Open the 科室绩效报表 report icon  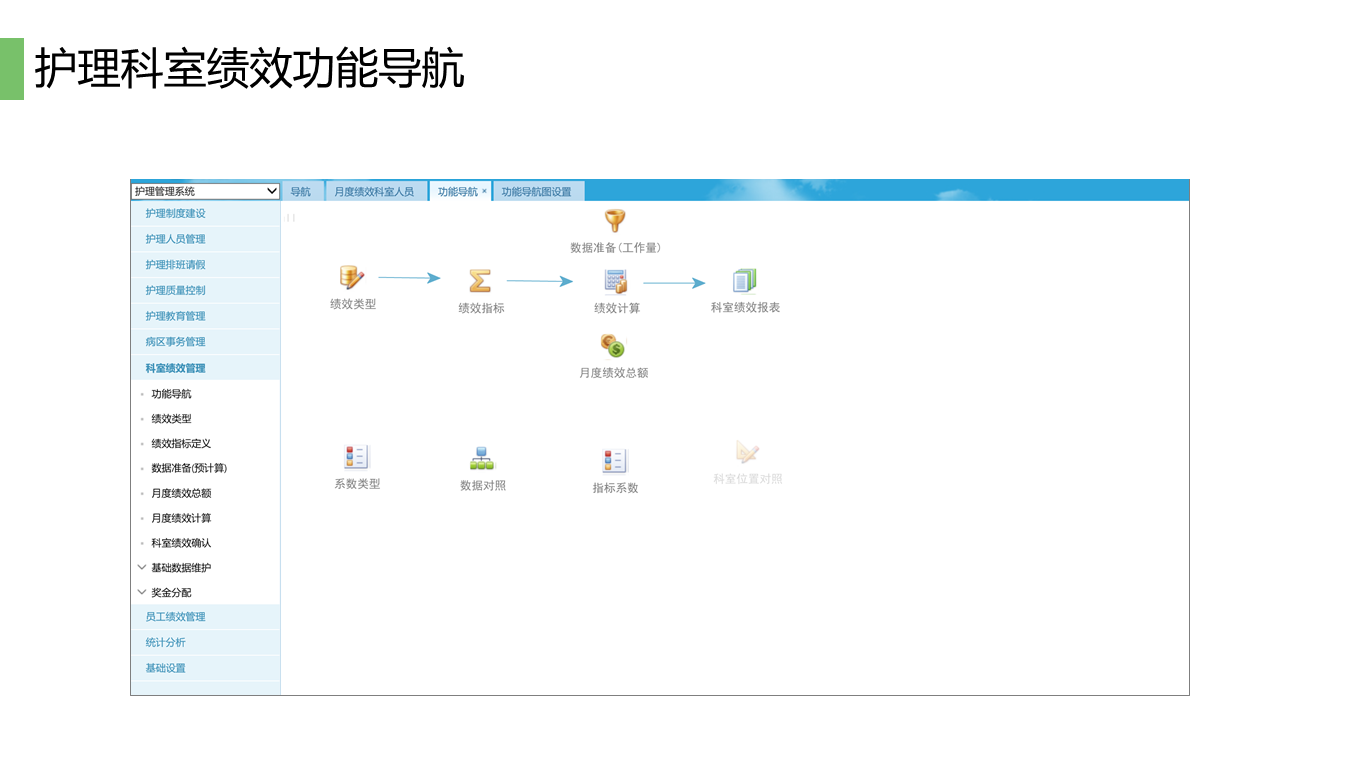tap(745, 280)
